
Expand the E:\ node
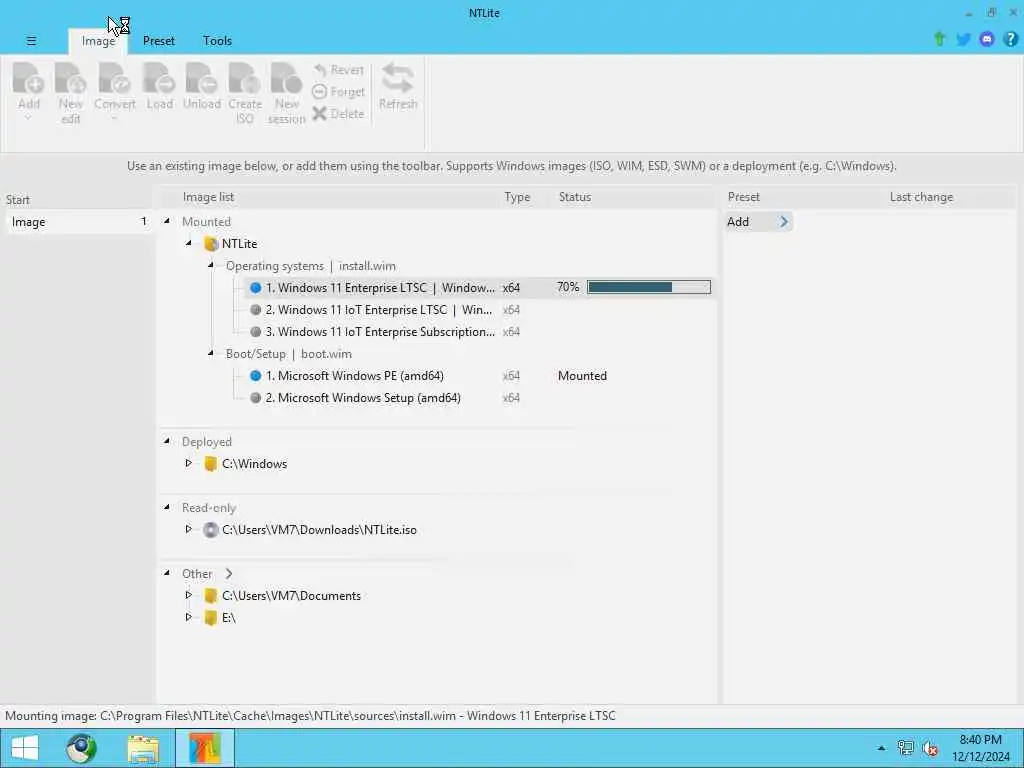point(189,616)
